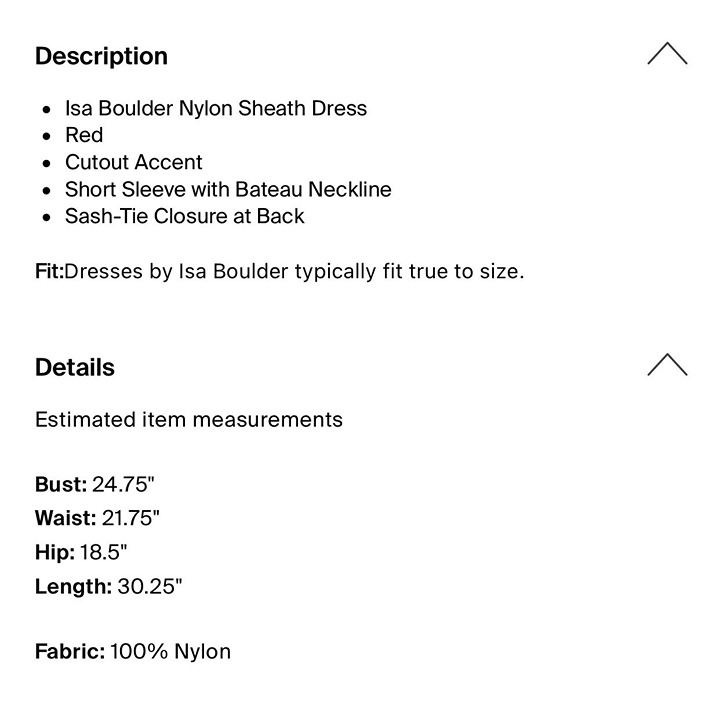Click the Fabric label
Viewport: 720px width, 720px height.
coord(70,652)
